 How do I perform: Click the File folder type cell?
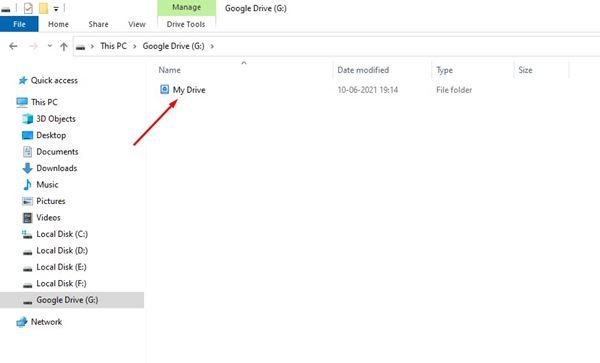point(454,90)
